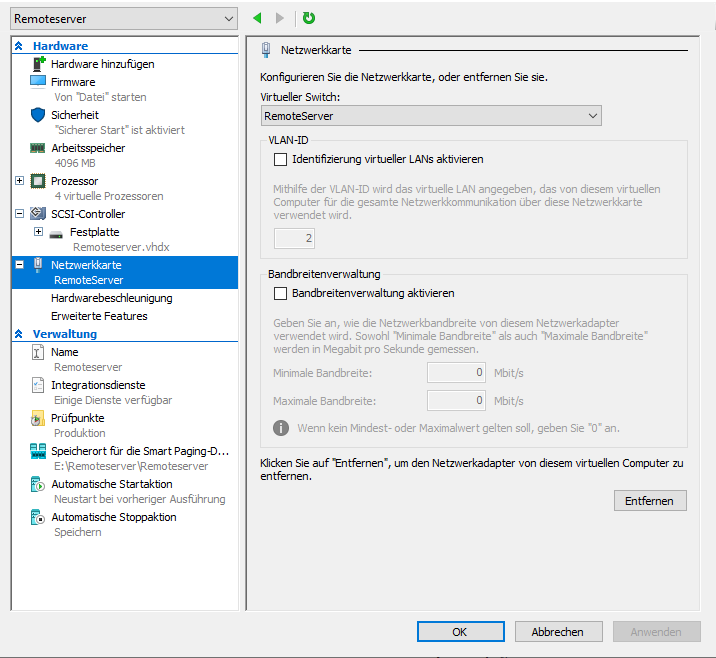Click the Netzwerkkarte adapter icon in tree
Image resolution: width=716 pixels, height=658 pixels.
click(x=38, y=265)
